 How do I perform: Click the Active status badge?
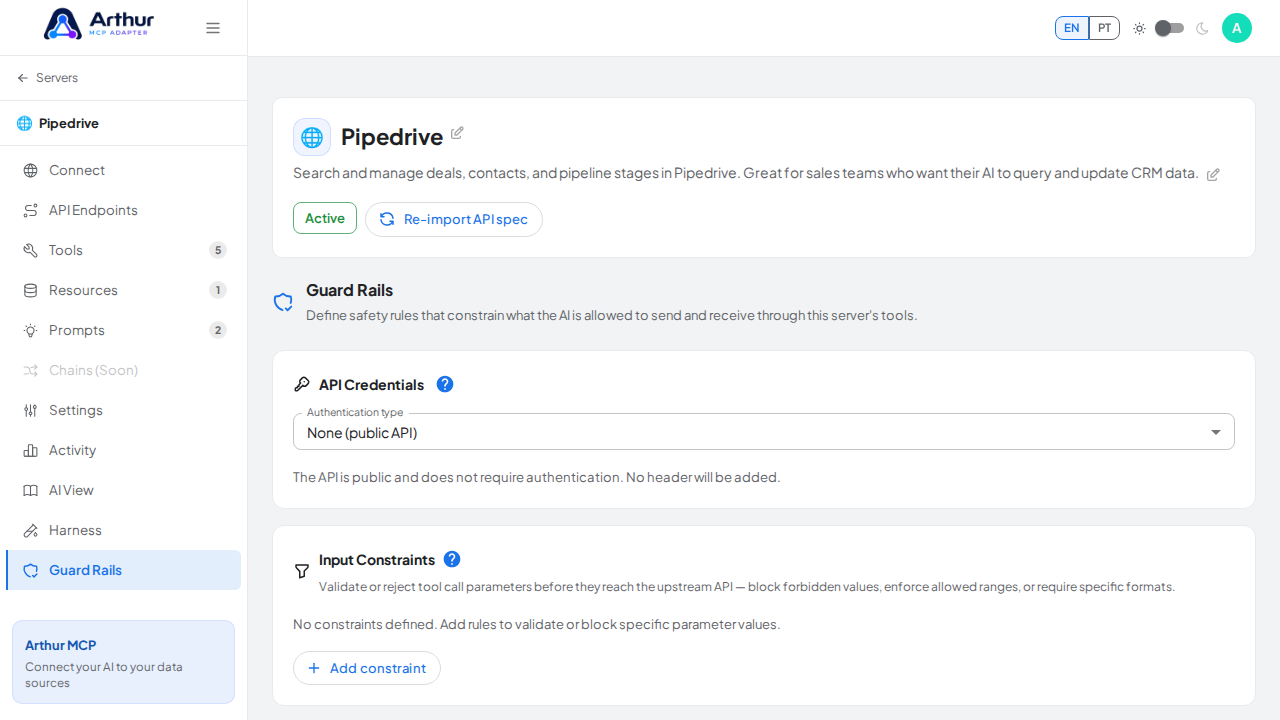(325, 218)
